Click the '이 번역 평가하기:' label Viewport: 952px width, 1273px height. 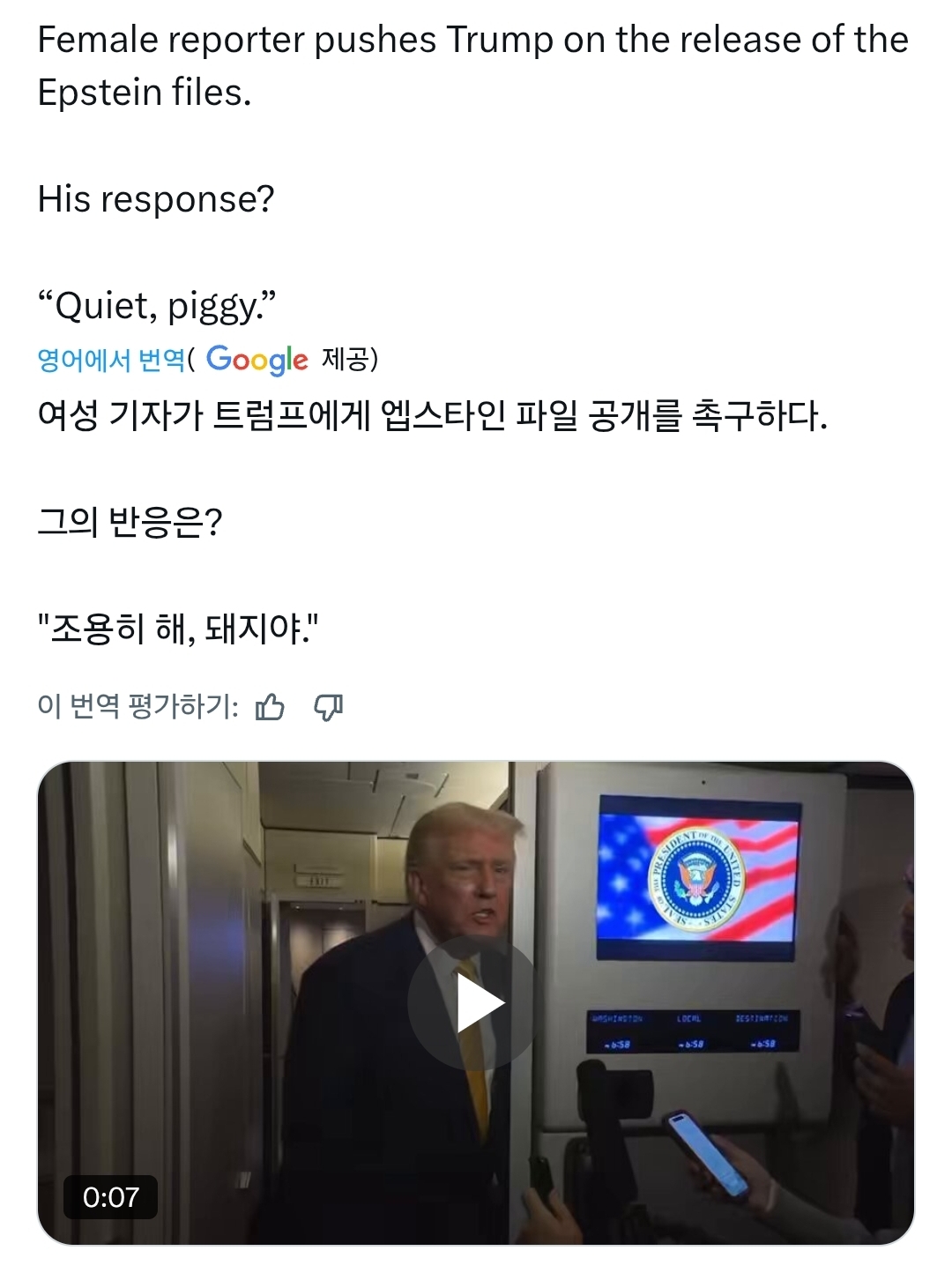[x=138, y=707]
